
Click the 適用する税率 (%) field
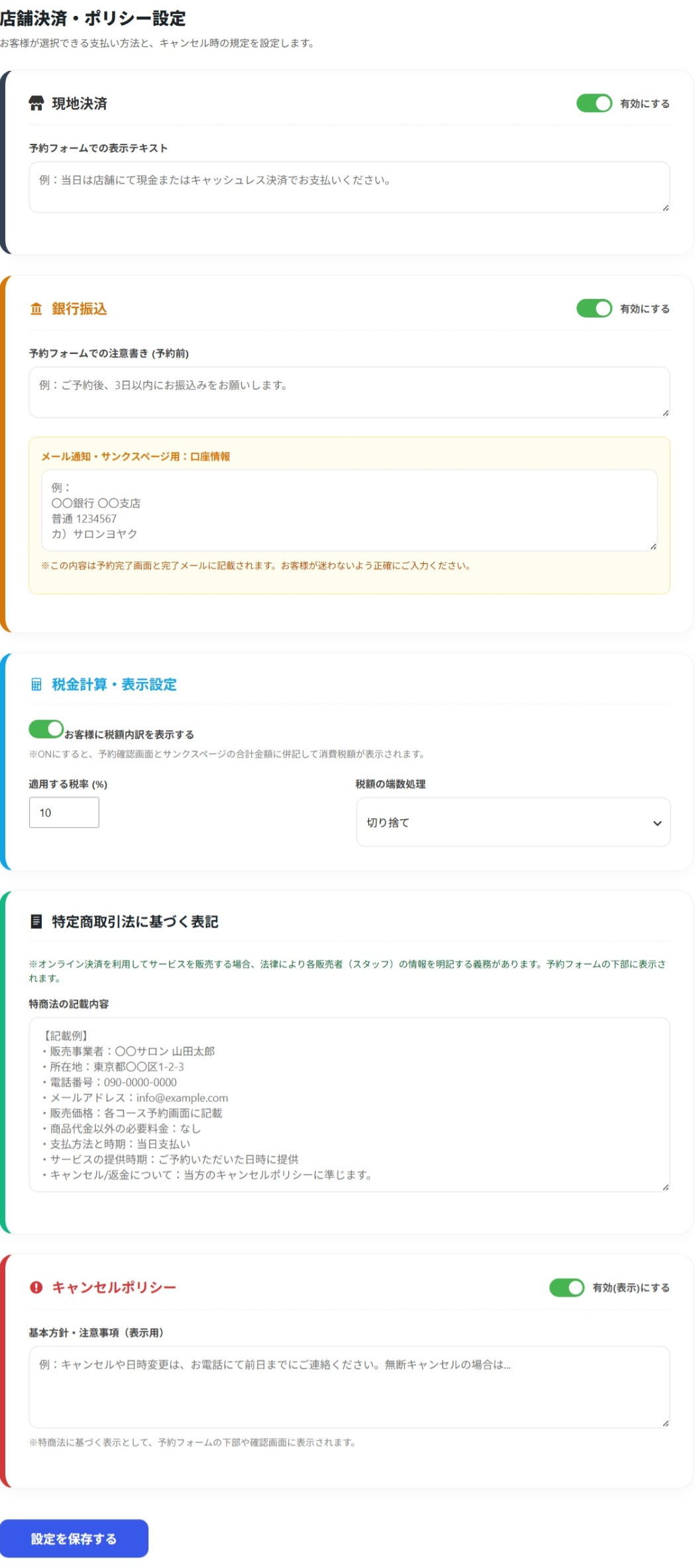tap(64, 812)
